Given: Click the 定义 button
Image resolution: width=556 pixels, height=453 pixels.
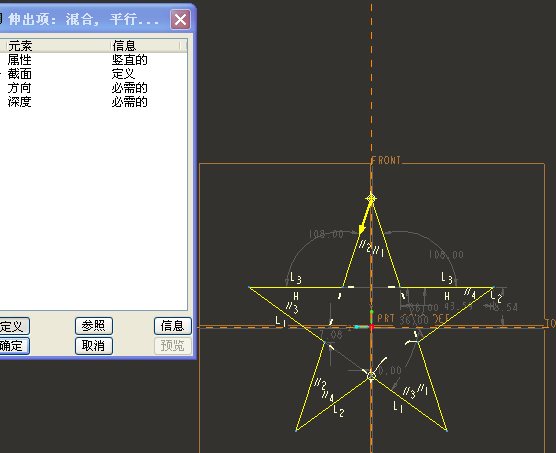Looking at the screenshot, I should click(13, 325).
